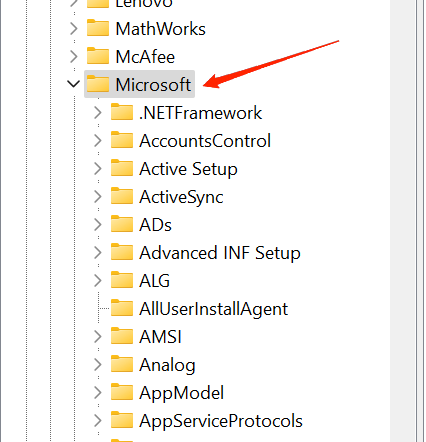Screen dimensions: 426x442
Task: Select the MathWorks key label
Action: click(161, 29)
